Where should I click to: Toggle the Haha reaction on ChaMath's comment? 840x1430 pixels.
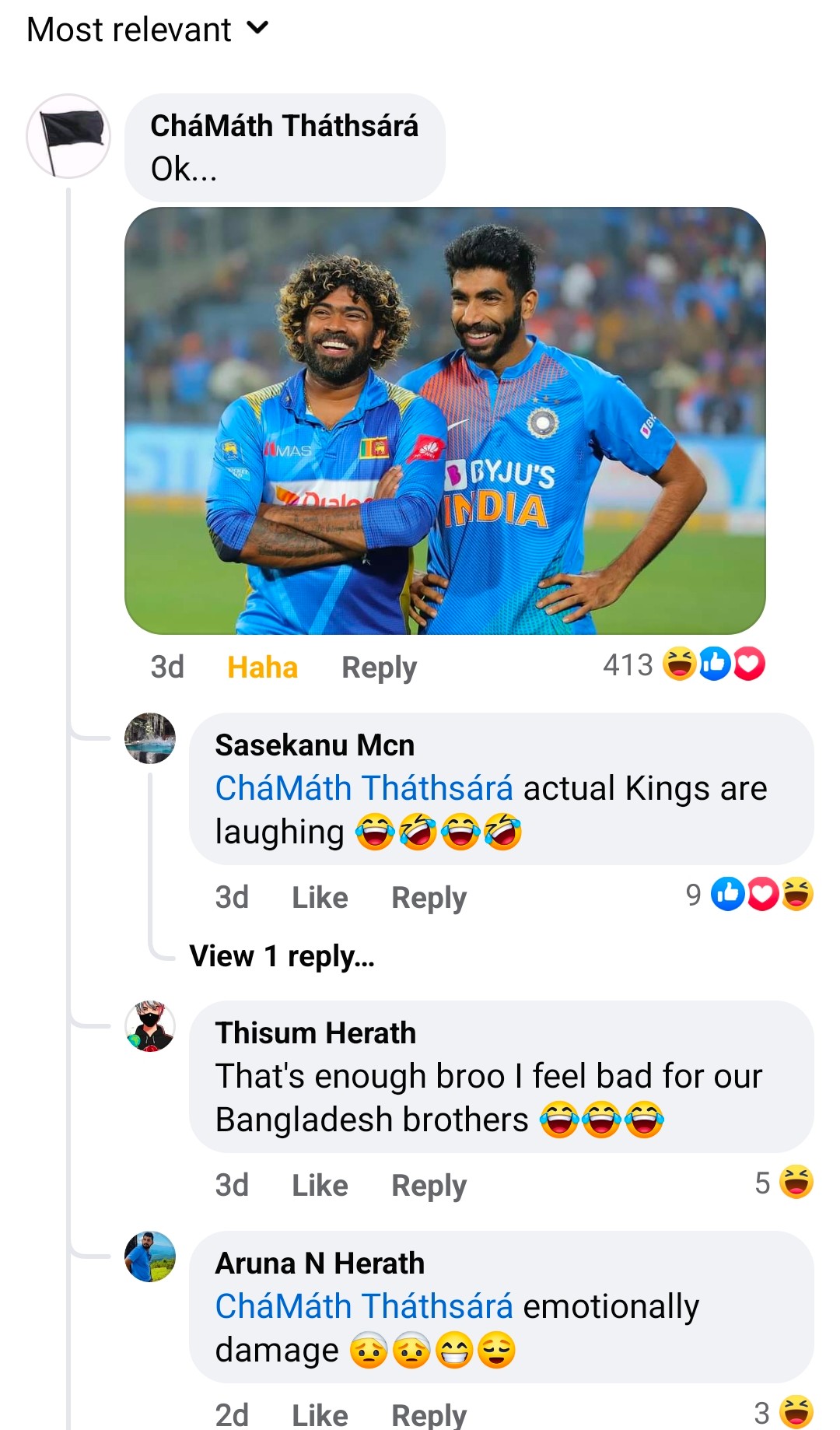(262, 668)
